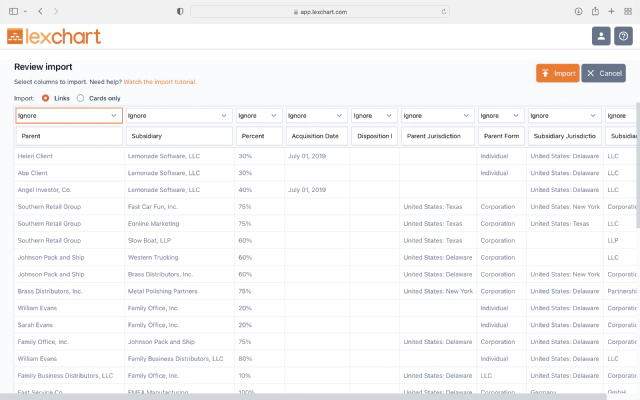Viewport: 640px width, 400px height.
Task: Click the privacy shield icon
Action: (180, 11)
